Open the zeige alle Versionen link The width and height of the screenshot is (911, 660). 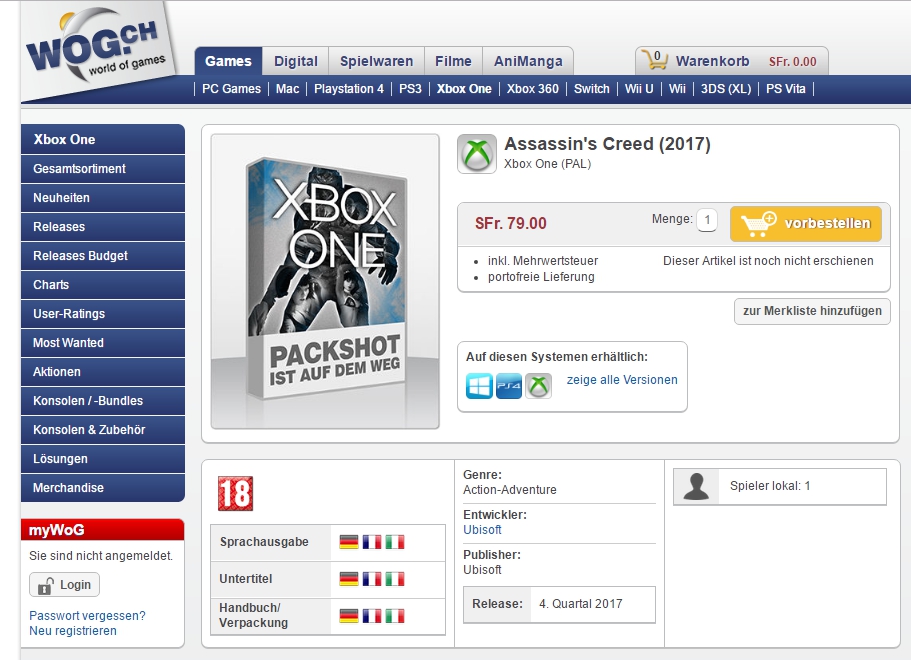(x=622, y=380)
